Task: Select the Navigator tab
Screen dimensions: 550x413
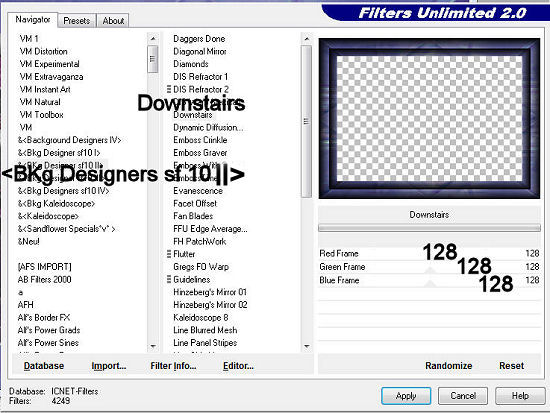Action: coord(32,19)
